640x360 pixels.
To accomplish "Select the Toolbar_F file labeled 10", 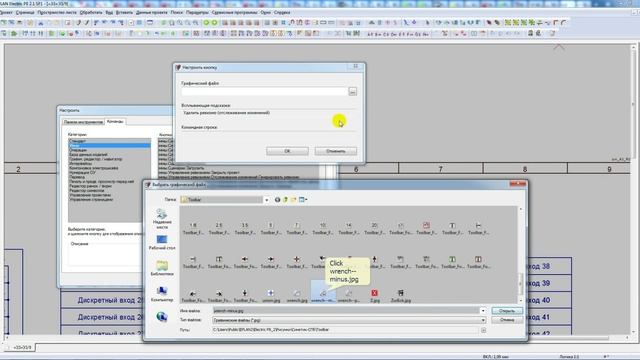I will [322, 229].
